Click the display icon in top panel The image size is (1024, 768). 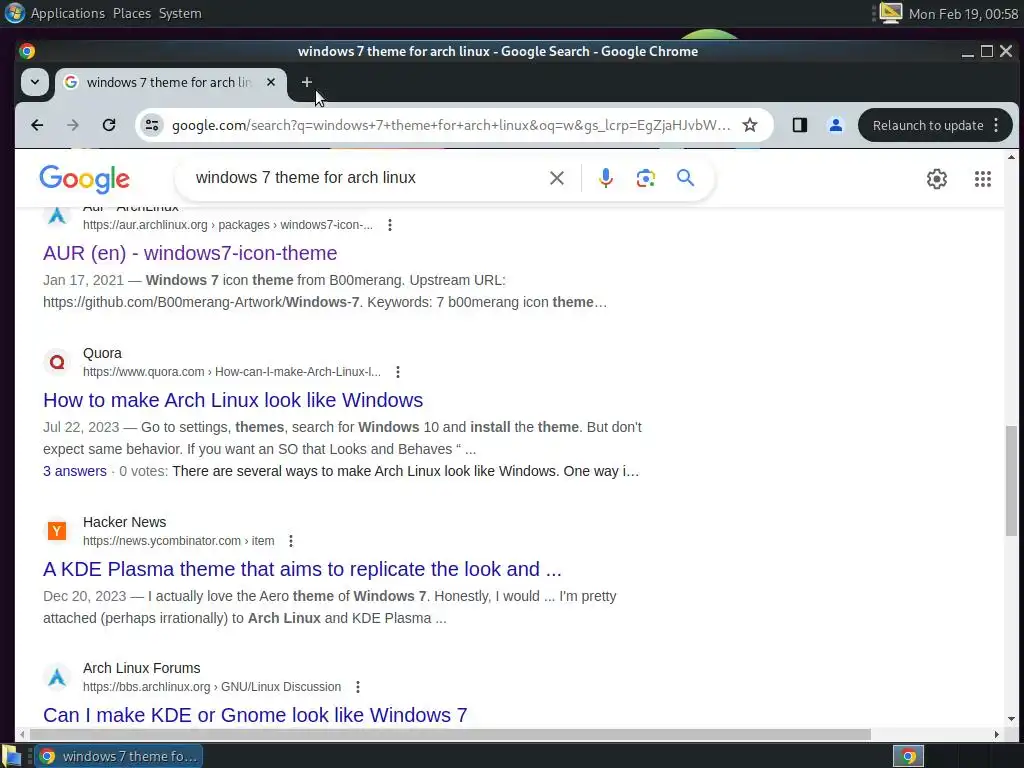890,13
